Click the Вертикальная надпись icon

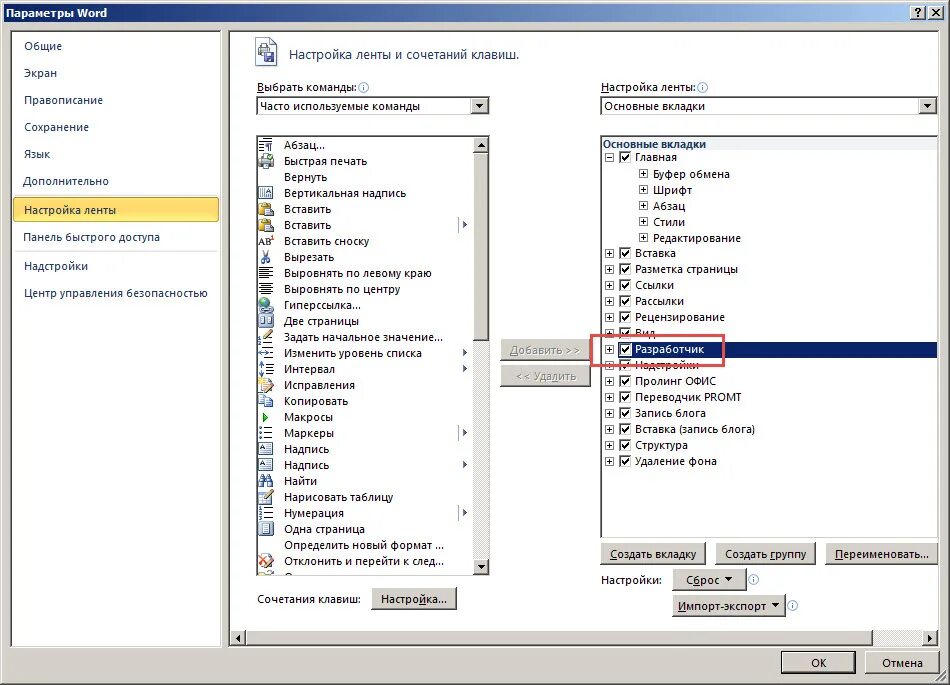click(x=265, y=193)
